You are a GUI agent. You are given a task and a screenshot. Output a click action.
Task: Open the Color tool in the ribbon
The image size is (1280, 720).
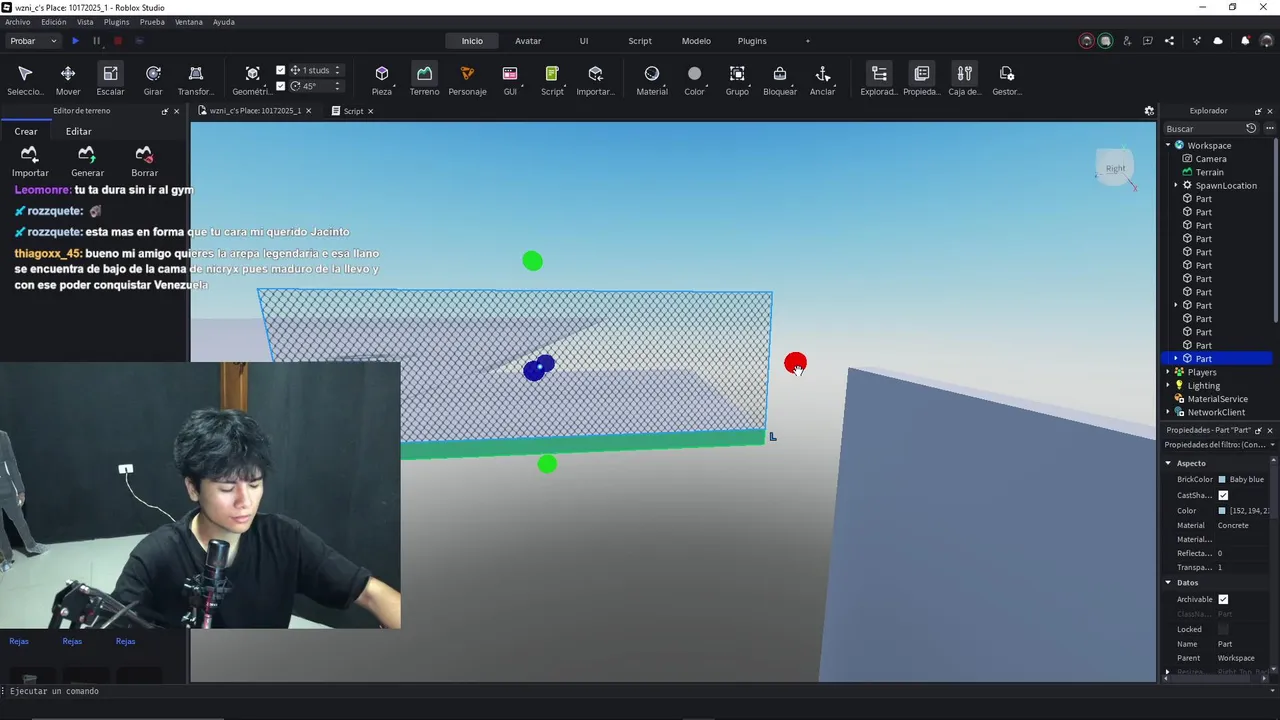(694, 80)
